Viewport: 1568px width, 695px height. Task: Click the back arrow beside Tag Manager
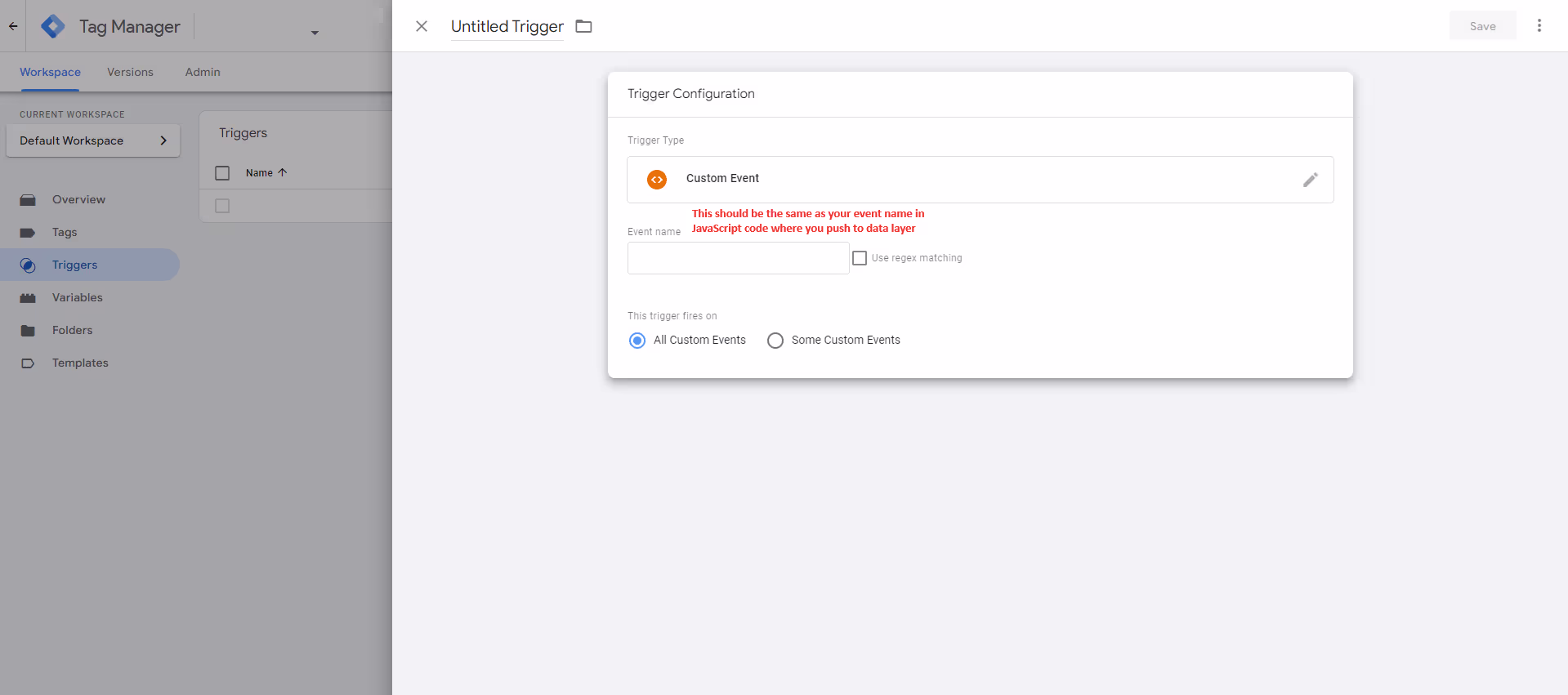coord(13,26)
